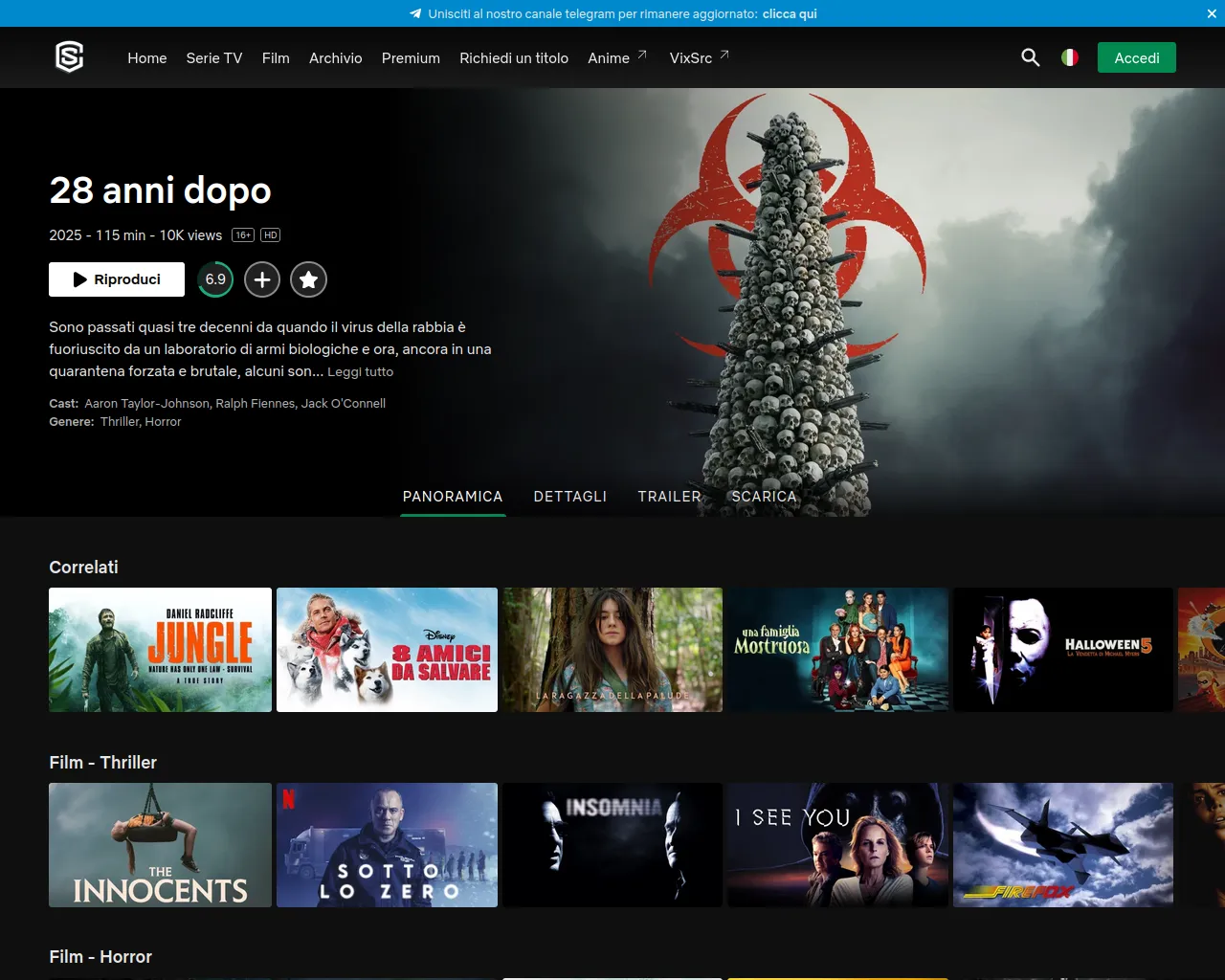The width and height of the screenshot is (1225, 980).
Task: Switch to the SCARICA tab
Action: tap(764, 496)
